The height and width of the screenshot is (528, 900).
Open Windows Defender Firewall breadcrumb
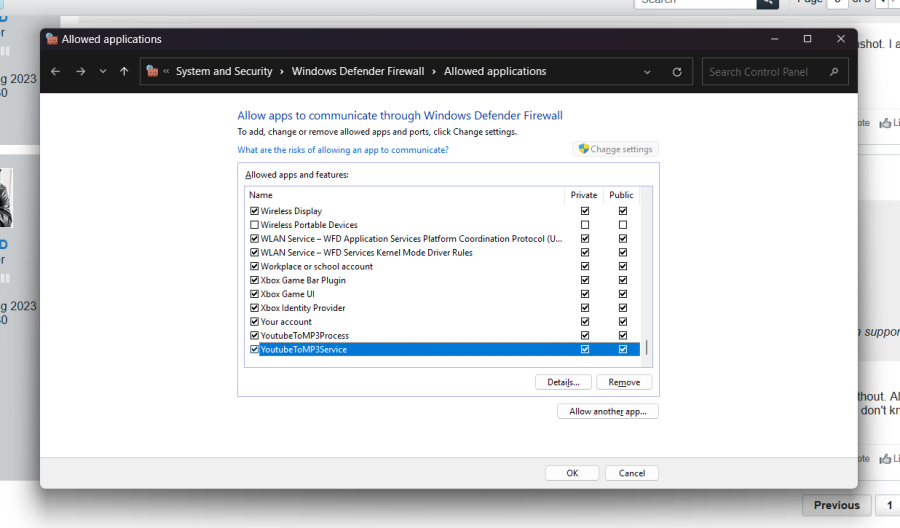(358, 72)
